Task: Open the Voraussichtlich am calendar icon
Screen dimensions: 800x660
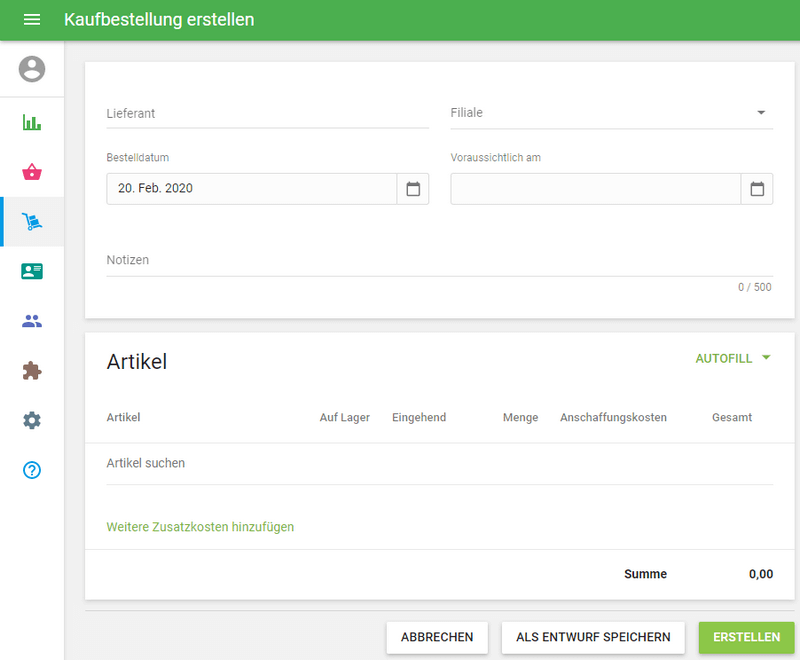Action: click(757, 188)
